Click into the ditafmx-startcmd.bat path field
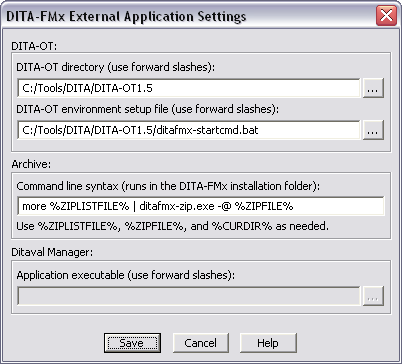402x364 pixels. point(189,130)
